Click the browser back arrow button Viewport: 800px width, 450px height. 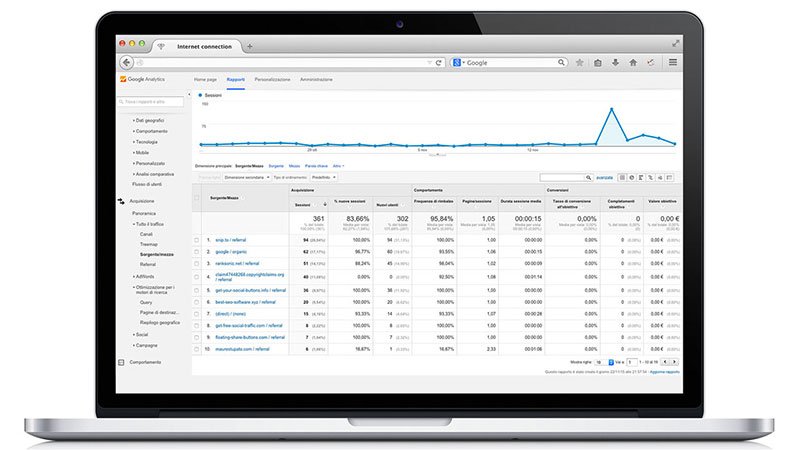(x=126, y=62)
